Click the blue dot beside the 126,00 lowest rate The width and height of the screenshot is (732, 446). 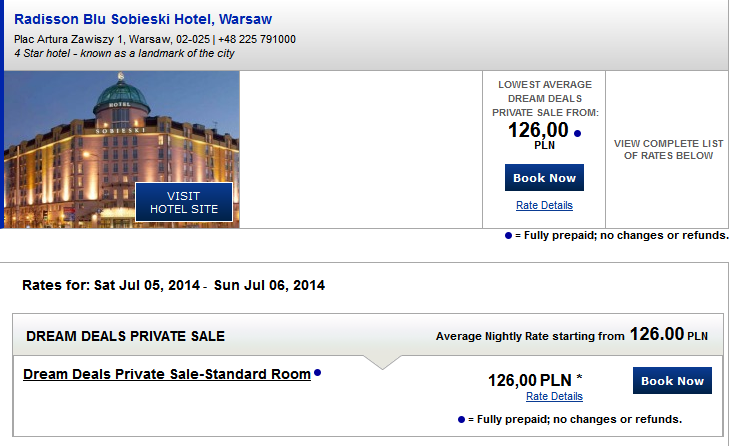577,134
